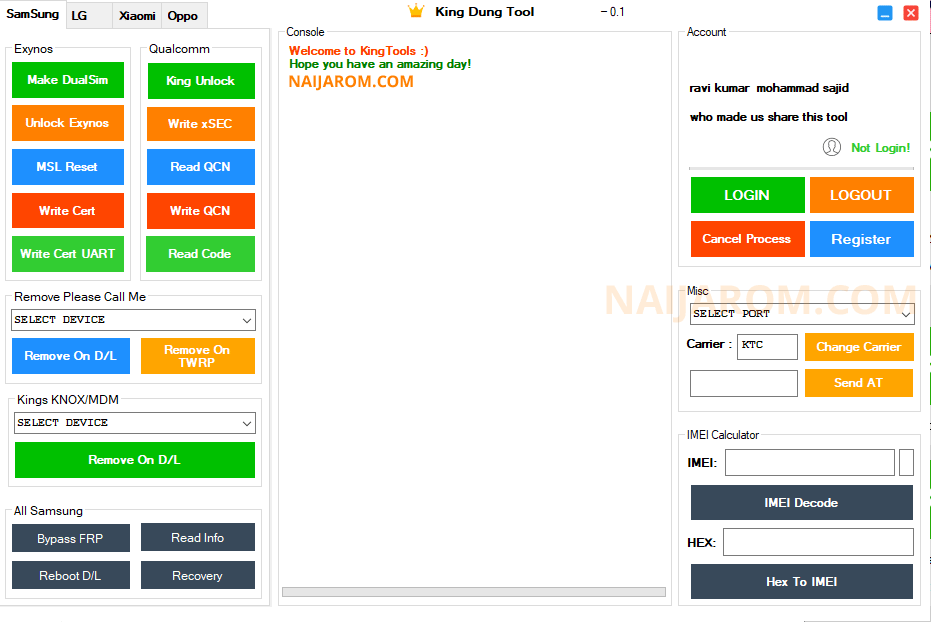This screenshot has width=931, height=622.
Task: Click Read Info button
Action: [x=198, y=537]
